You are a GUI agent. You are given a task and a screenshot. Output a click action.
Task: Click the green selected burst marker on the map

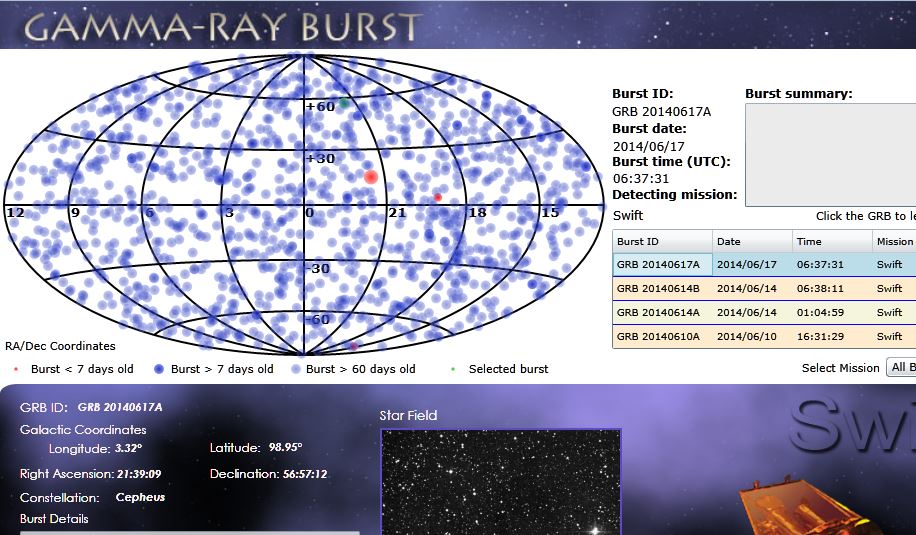pyautogui.click(x=344, y=102)
